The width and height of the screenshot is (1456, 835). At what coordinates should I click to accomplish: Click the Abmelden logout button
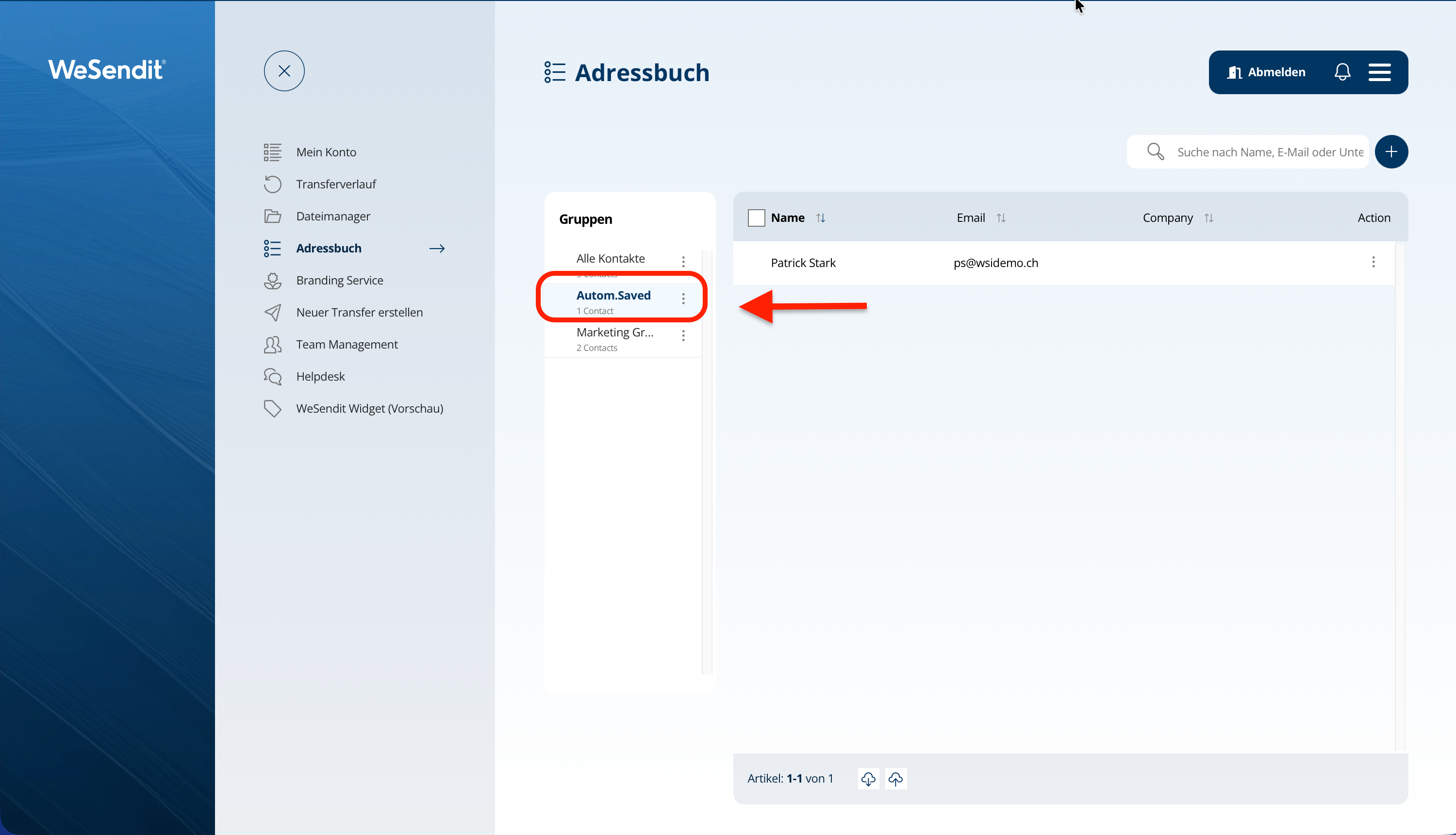point(1266,72)
